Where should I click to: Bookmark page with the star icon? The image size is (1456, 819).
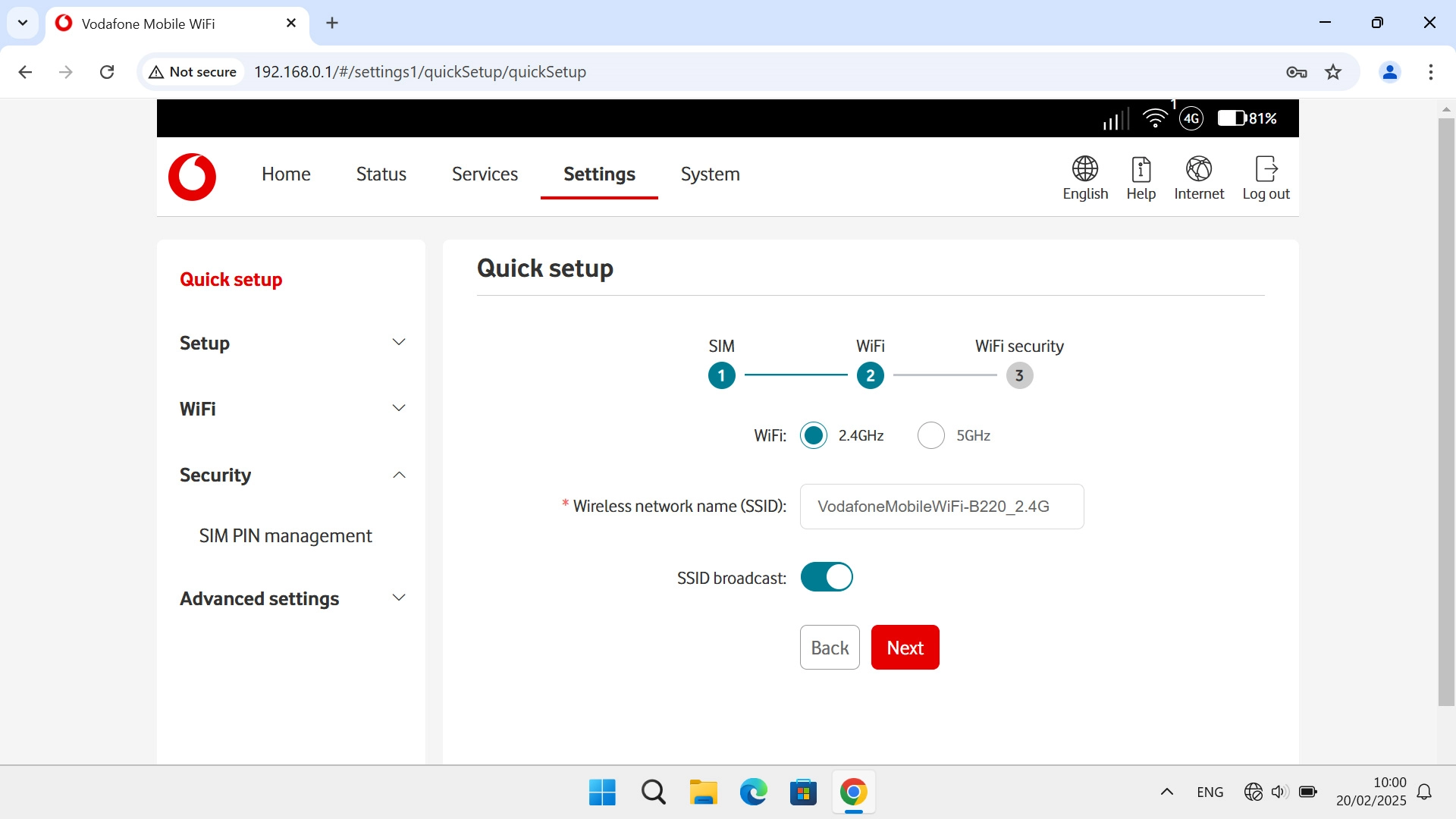point(1332,72)
